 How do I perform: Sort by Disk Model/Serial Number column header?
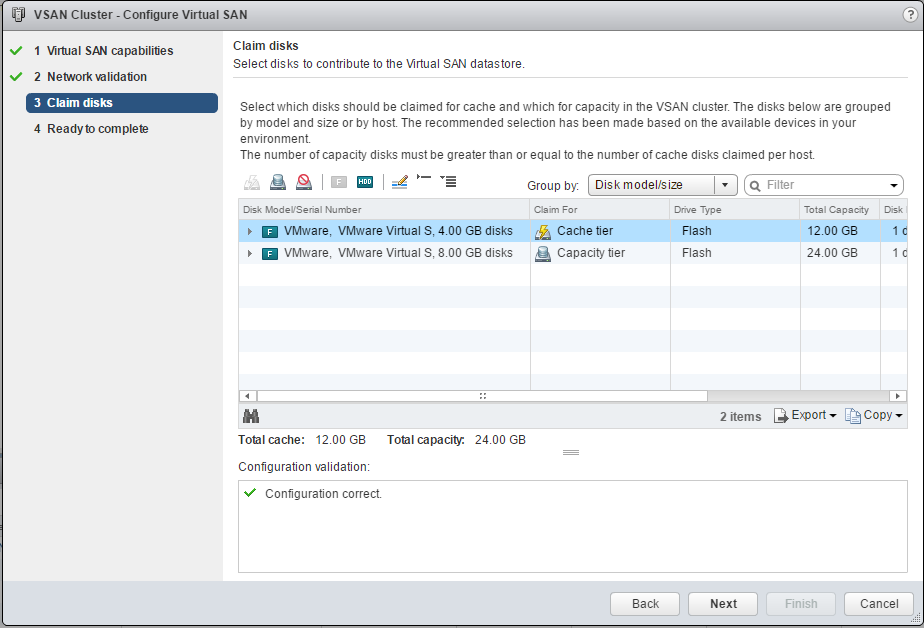tap(384, 210)
